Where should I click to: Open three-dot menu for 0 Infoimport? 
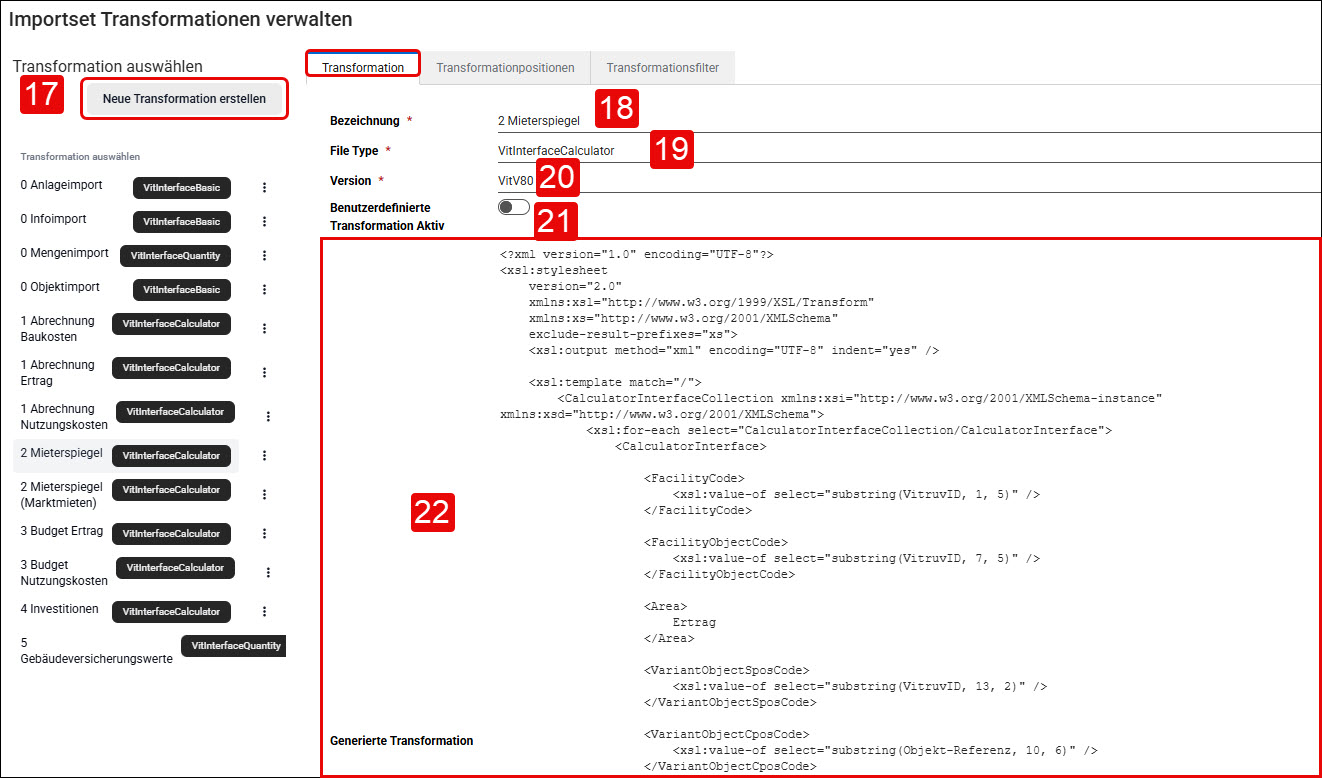pos(264,221)
